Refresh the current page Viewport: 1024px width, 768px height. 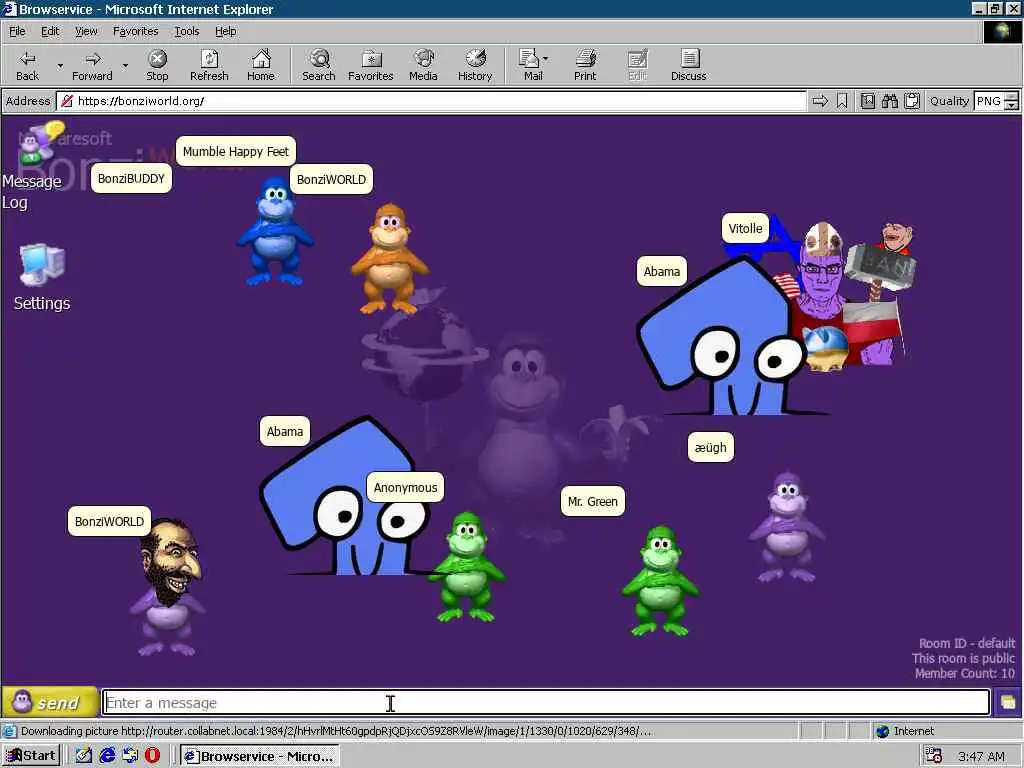tap(209, 65)
